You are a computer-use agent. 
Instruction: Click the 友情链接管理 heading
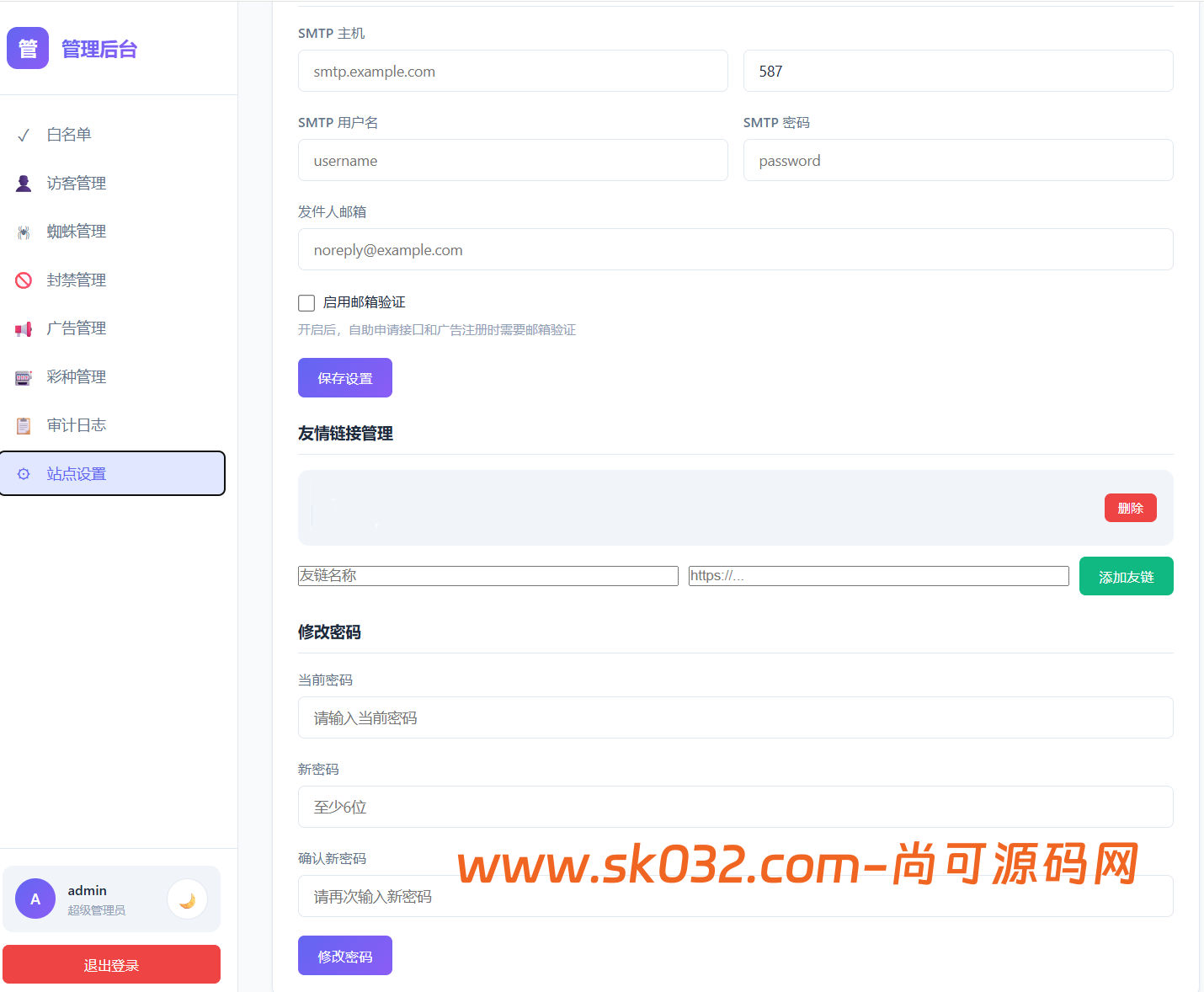(x=345, y=433)
